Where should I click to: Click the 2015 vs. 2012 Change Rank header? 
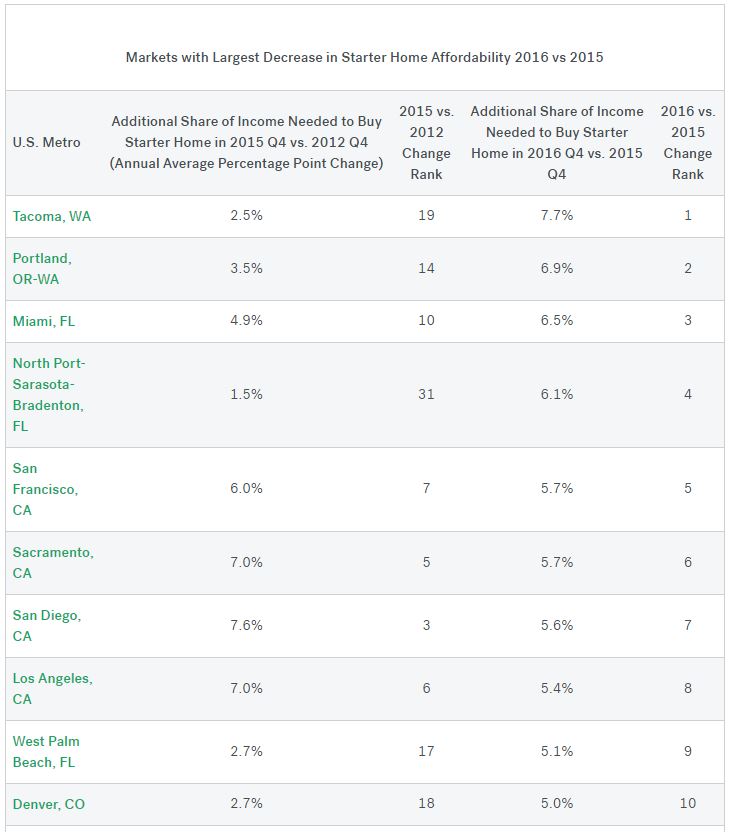427,142
